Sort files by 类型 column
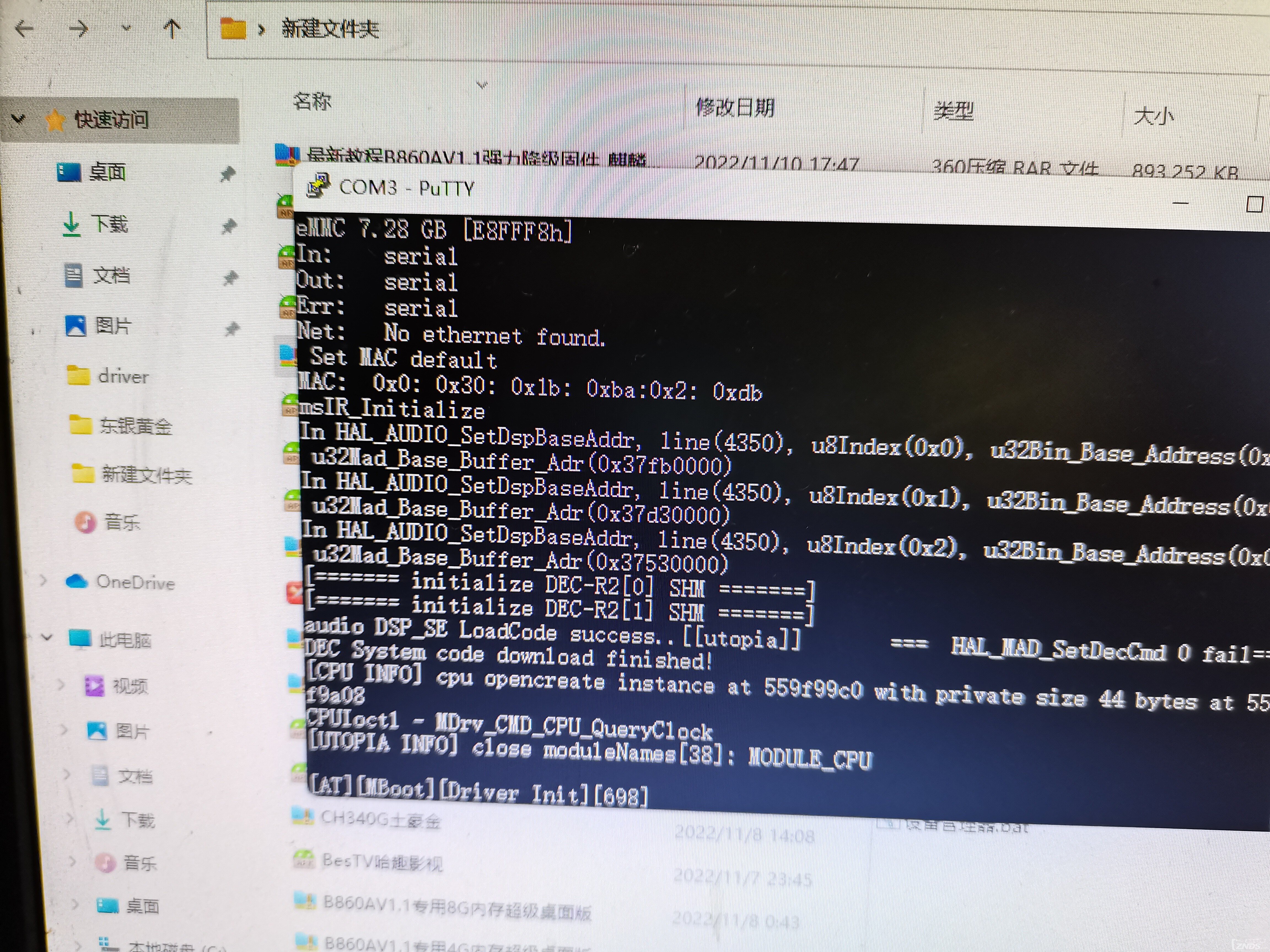 coord(953,110)
